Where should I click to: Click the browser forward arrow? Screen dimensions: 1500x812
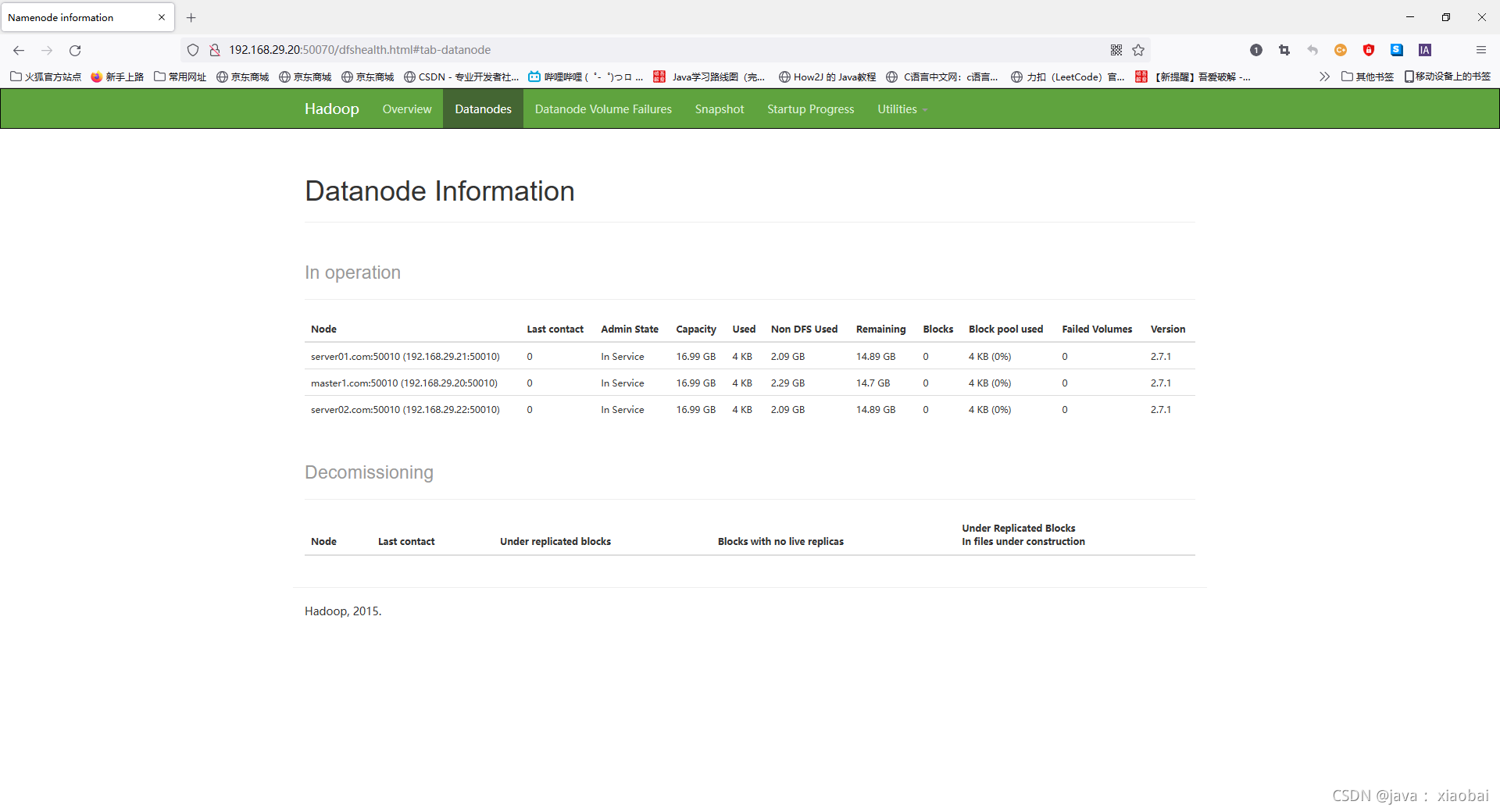point(47,50)
